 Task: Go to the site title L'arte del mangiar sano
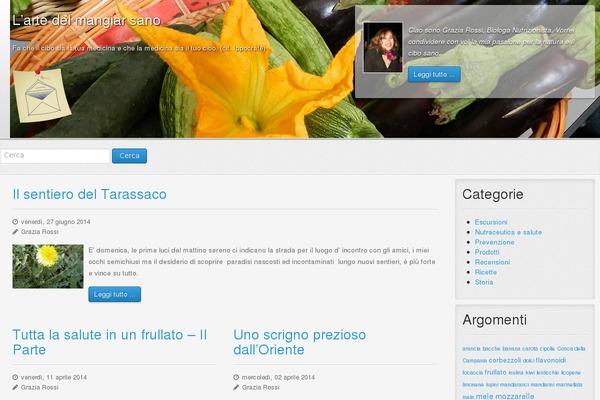pos(86,20)
